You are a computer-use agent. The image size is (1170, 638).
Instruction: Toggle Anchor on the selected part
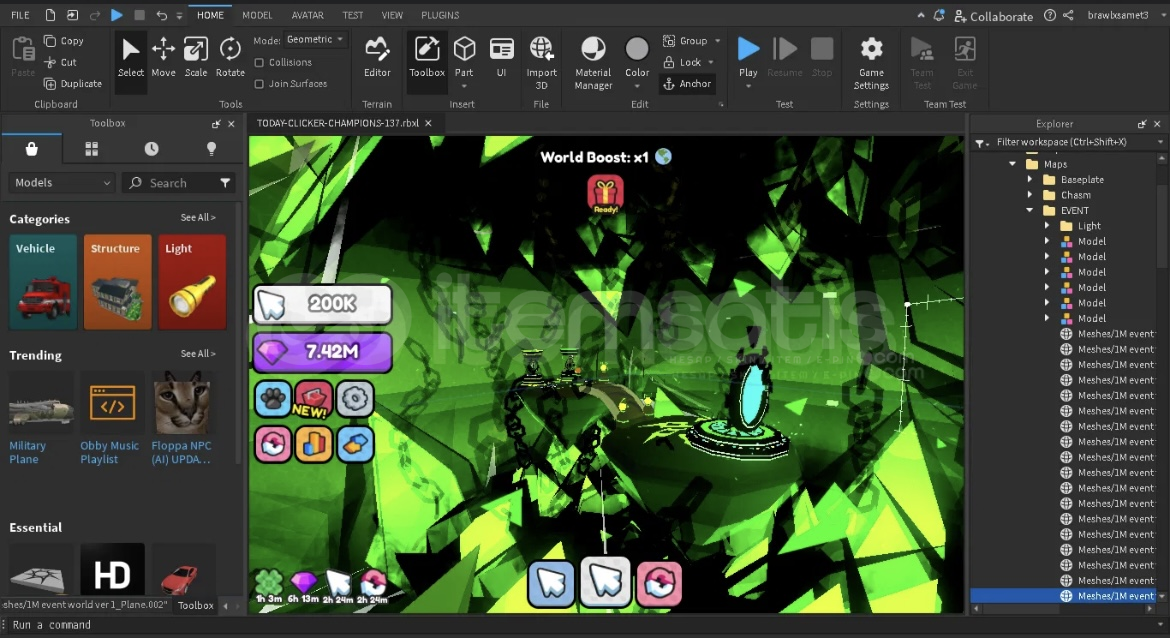(x=687, y=84)
